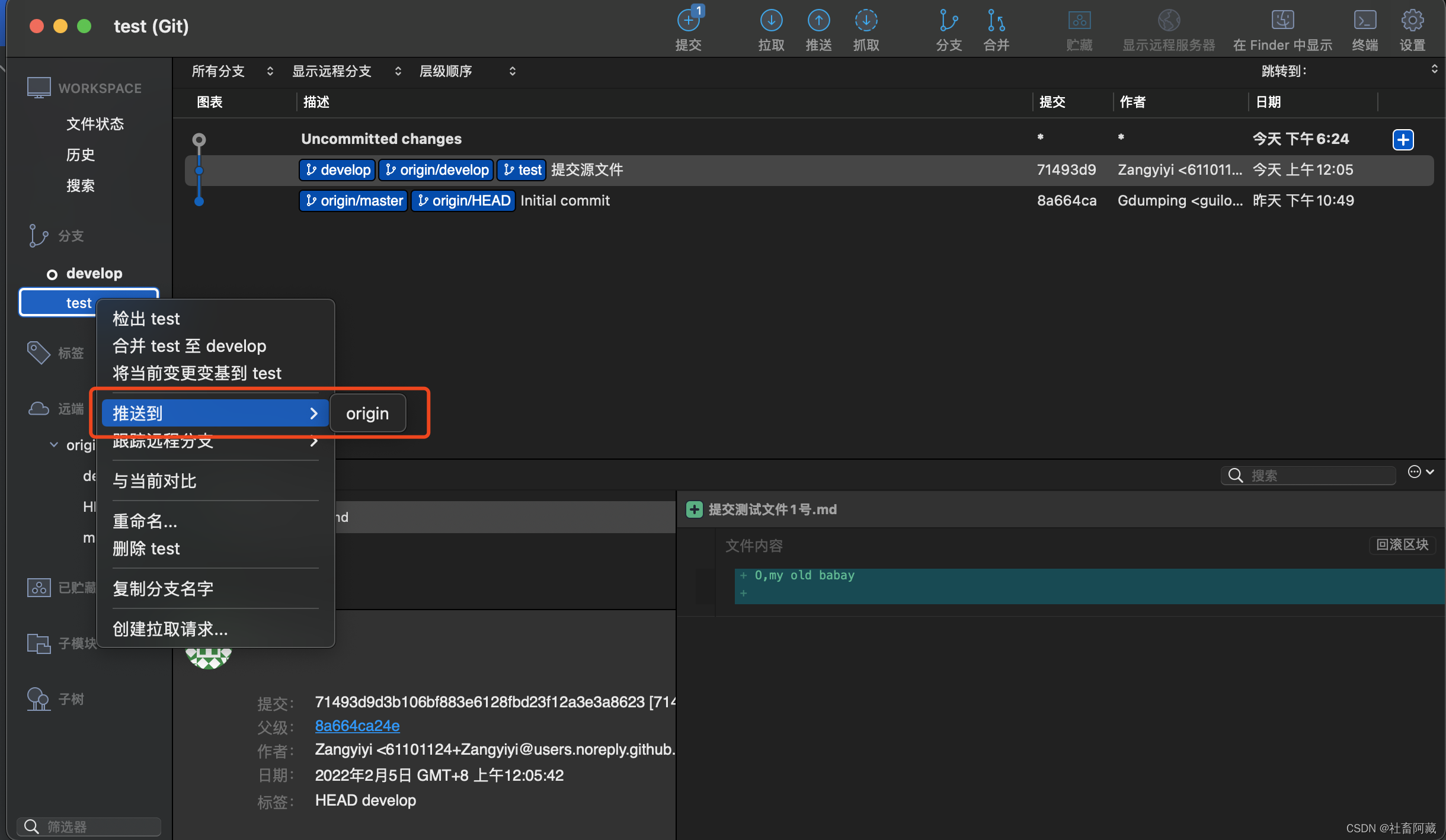The width and height of the screenshot is (1446, 840).
Task: Select 检出 test in context menu
Action: [146, 319]
